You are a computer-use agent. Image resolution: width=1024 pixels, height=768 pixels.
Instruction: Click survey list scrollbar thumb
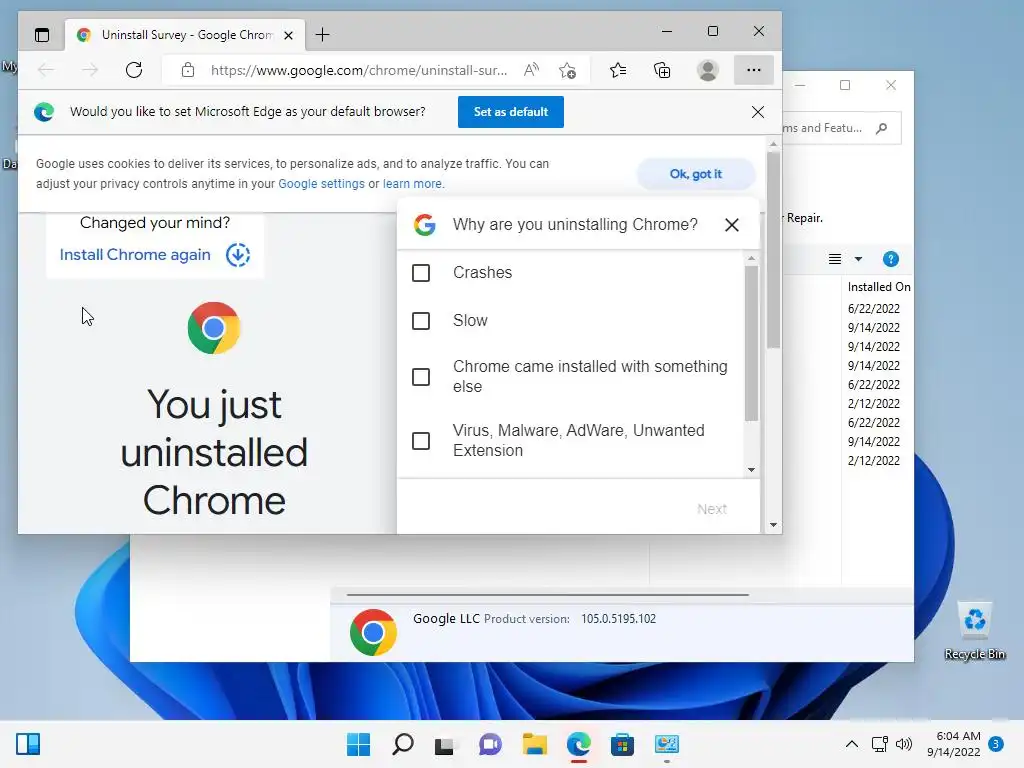tap(752, 343)
